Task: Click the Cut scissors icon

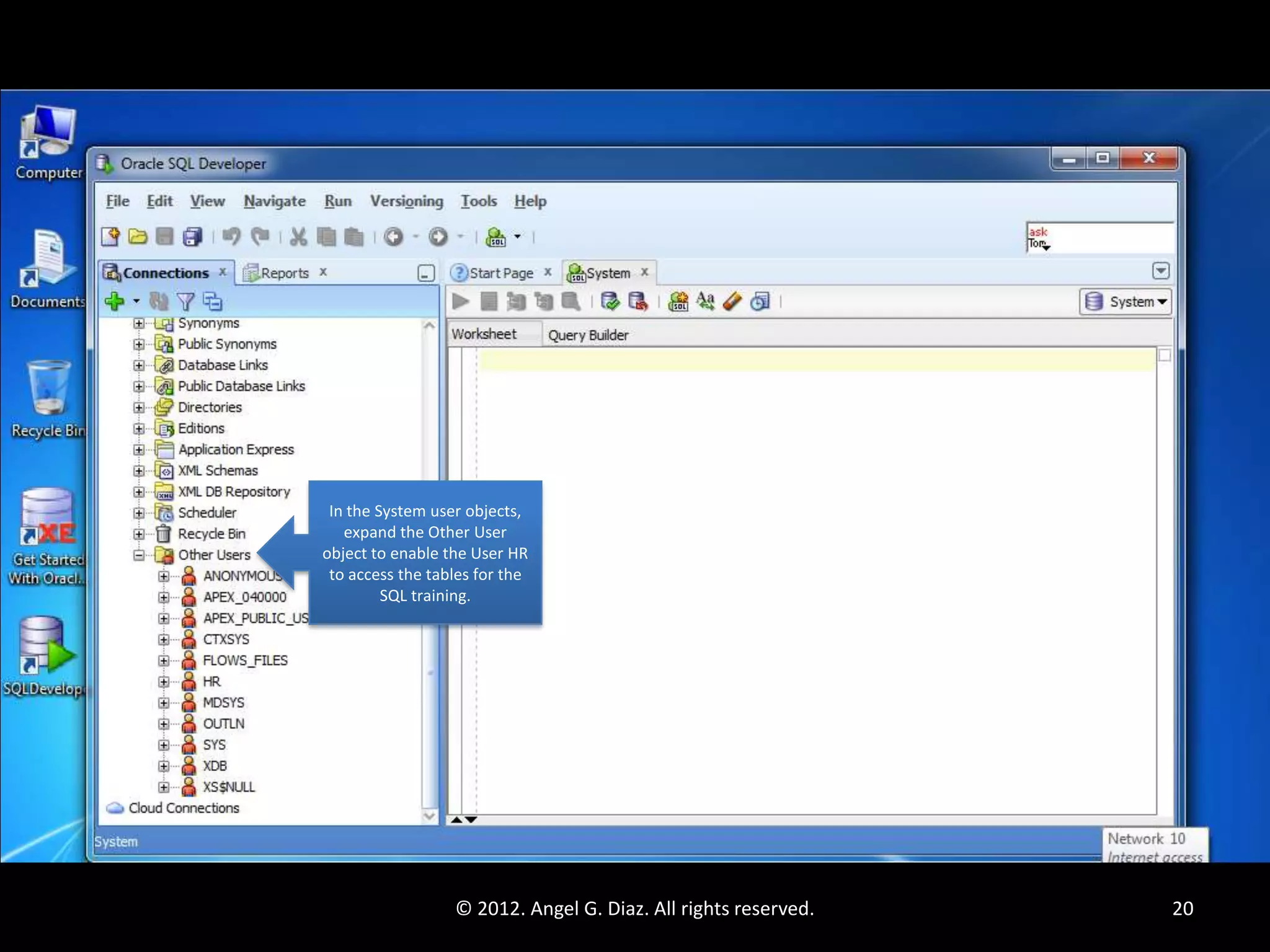Action: 298,236
